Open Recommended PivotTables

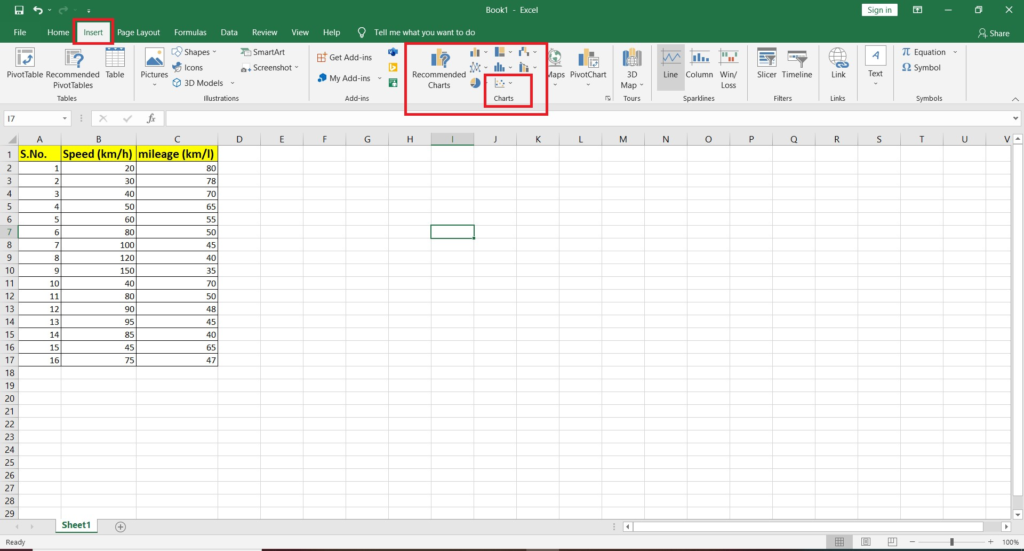pos(72,69)
